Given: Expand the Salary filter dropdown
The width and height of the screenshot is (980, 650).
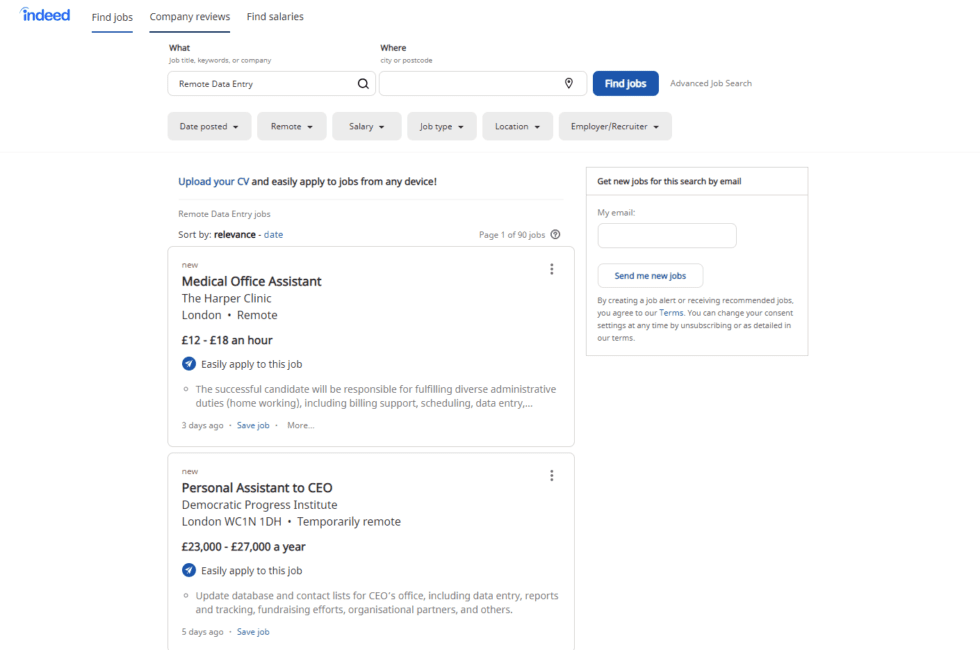Looking at the screenshot, I should click(x=366, y=127).
